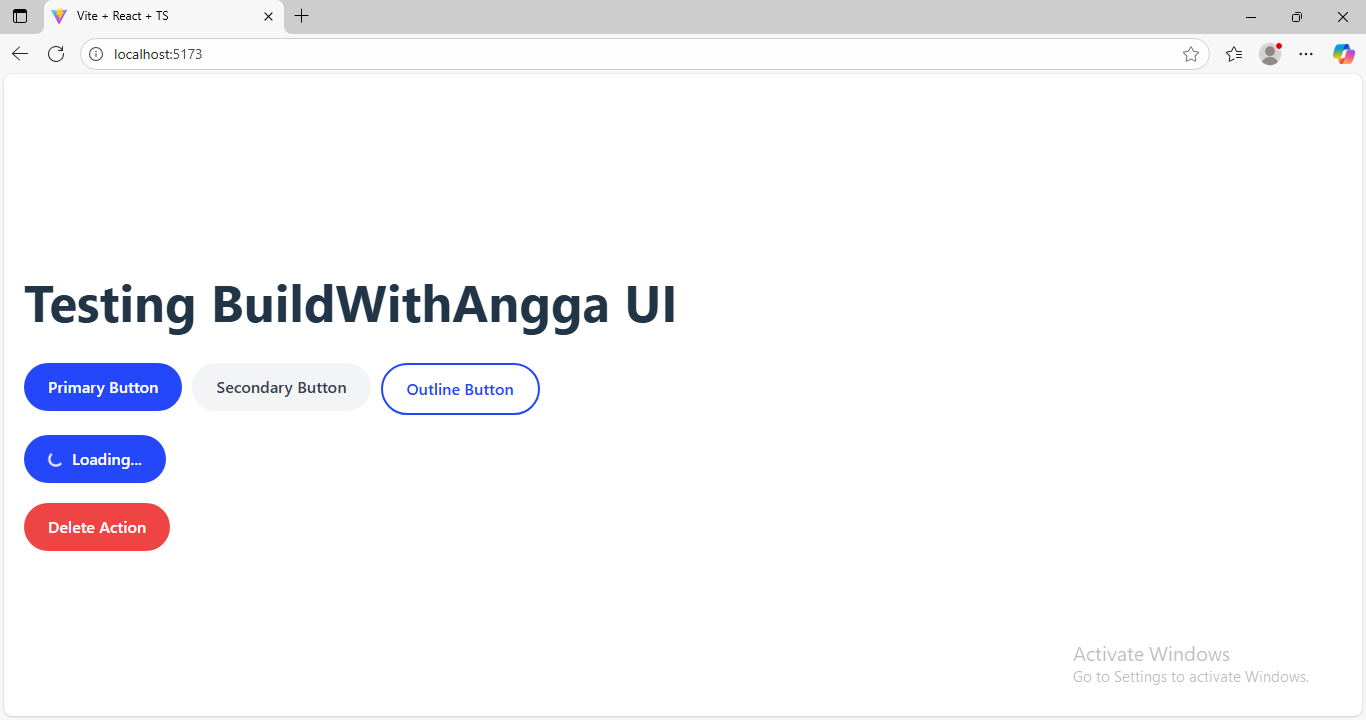Click the Primary Button
The height and width of the screenshot is (720, 1366).
[x=103, y=387]
